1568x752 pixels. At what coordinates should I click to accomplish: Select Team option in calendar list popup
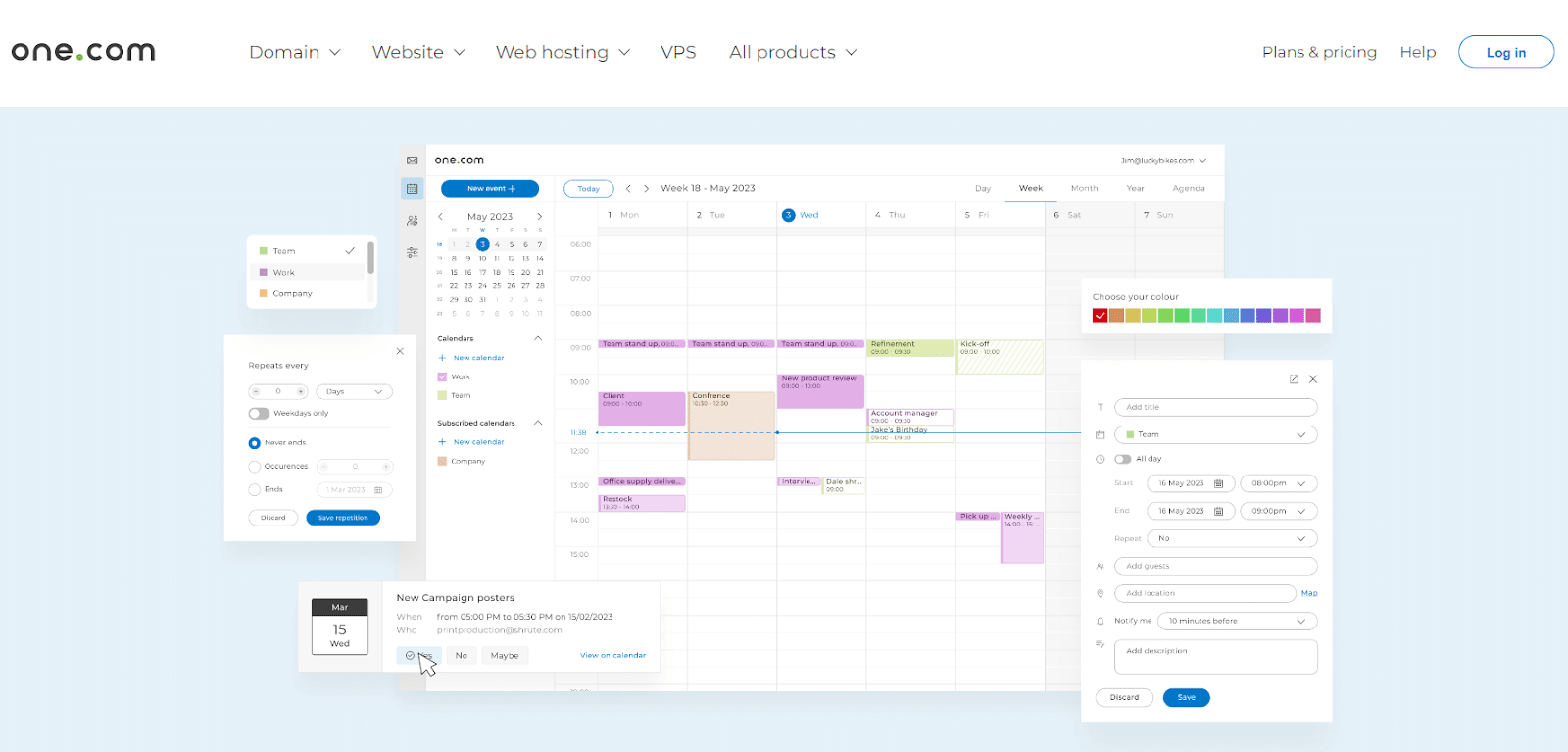(x=307, y=251)
